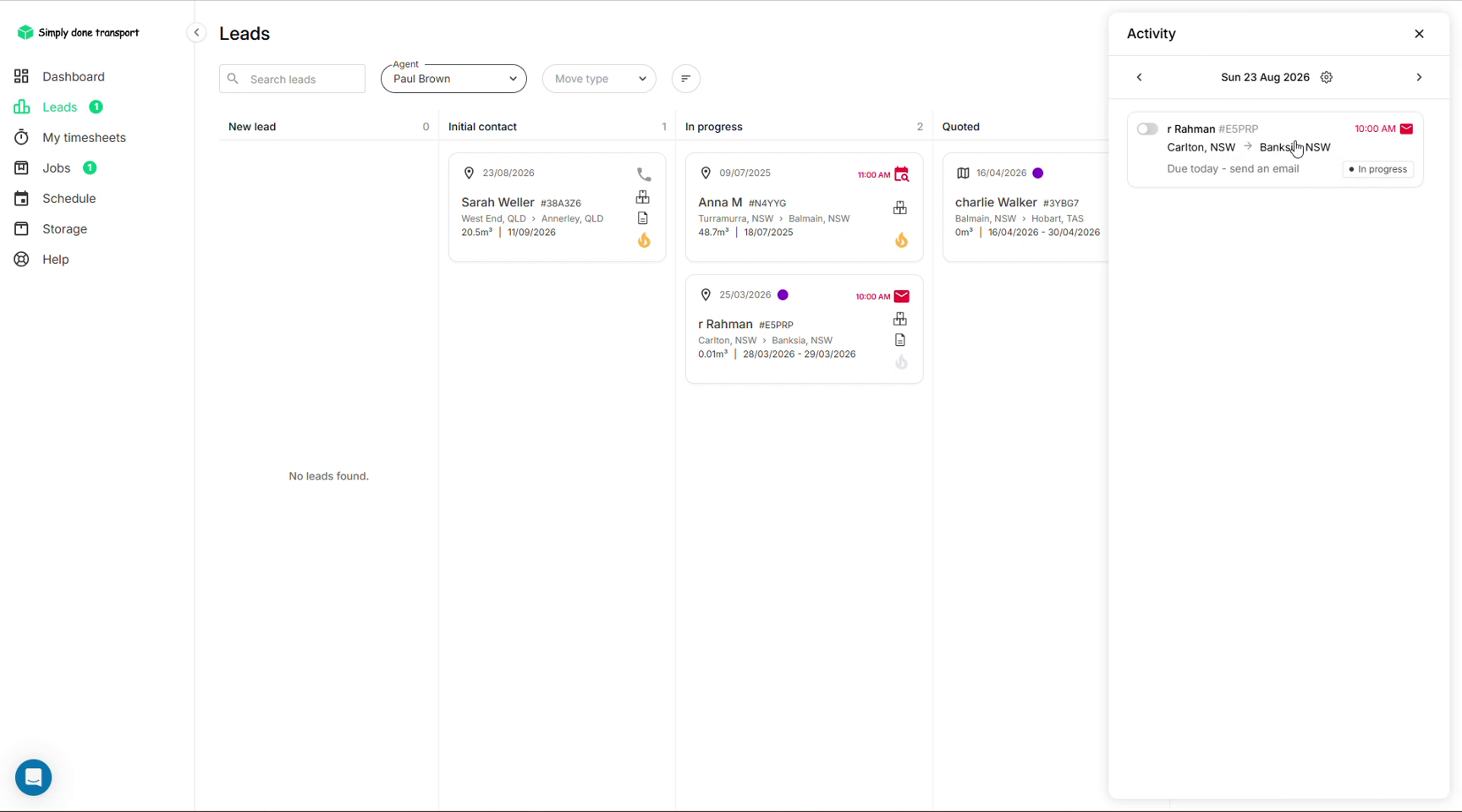This screenshot has height=812, width=1462.
Task: Click the calendar search icon on Anna M card
Action: coord(902,174)
